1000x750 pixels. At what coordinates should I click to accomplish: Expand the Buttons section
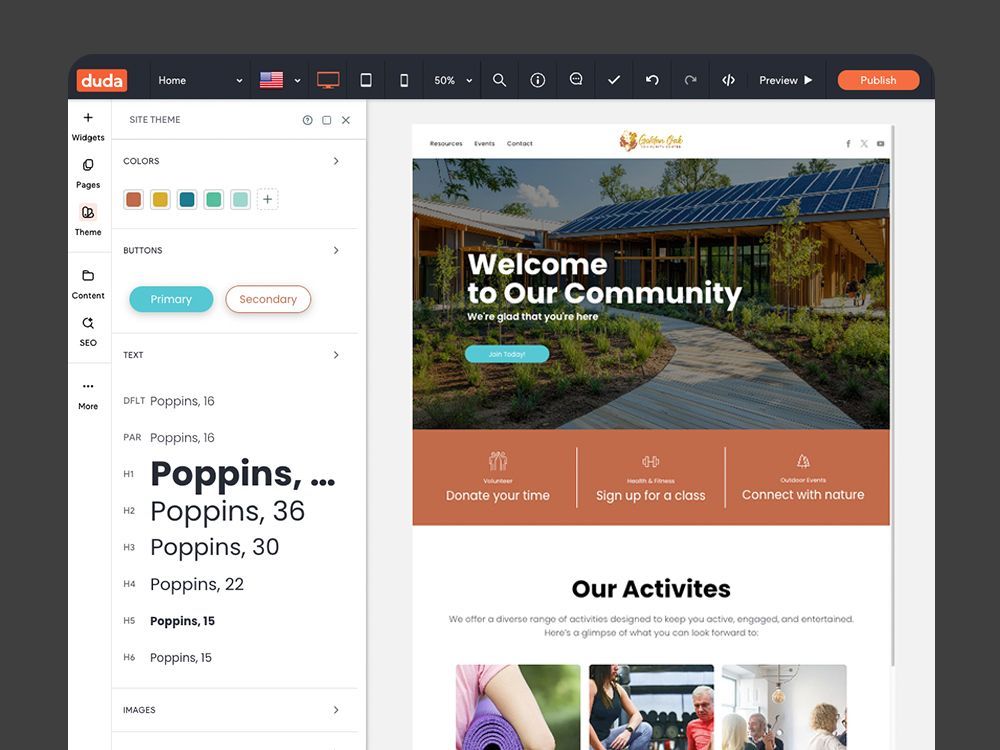(336, 251)
